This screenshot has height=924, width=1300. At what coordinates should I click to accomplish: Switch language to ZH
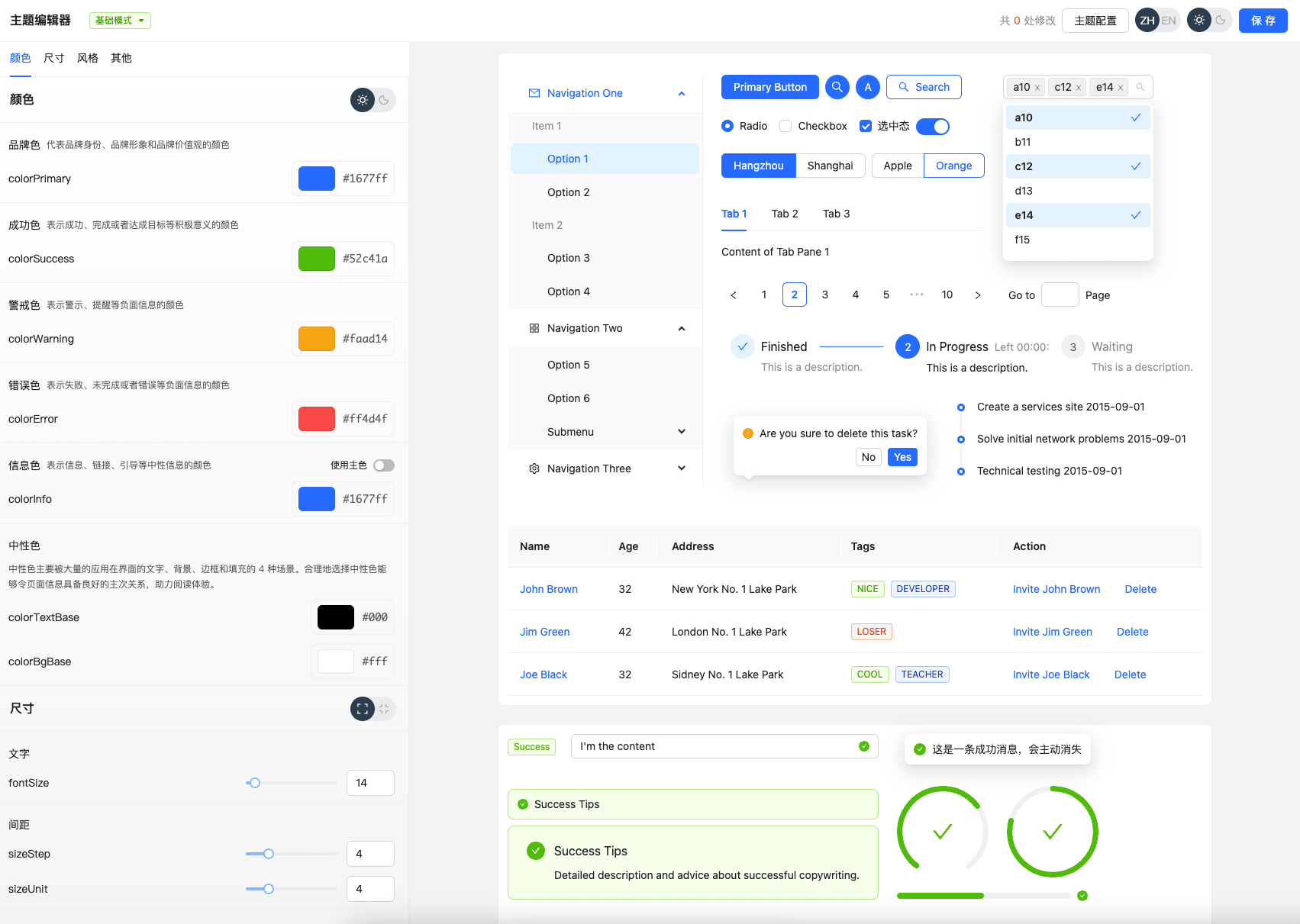(1147, 21)
